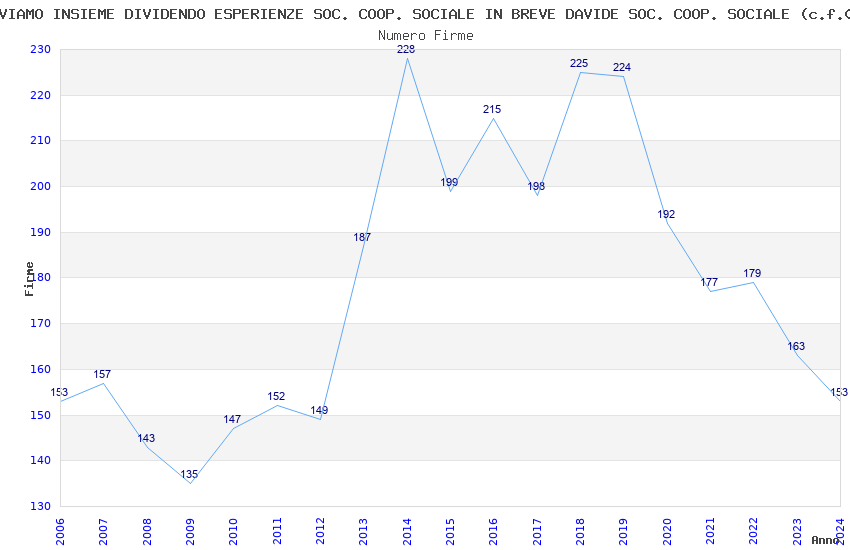Click the 215 data label at 2016
The width and height of the screenshot is (850, 550).
pyautogui.click(x=492, y=109)
